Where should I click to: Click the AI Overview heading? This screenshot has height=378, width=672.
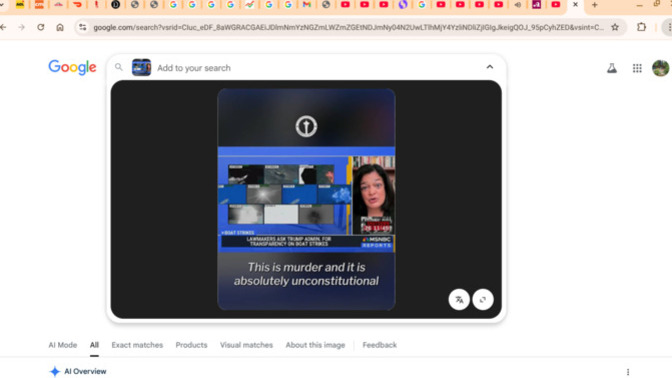point(85,372)
